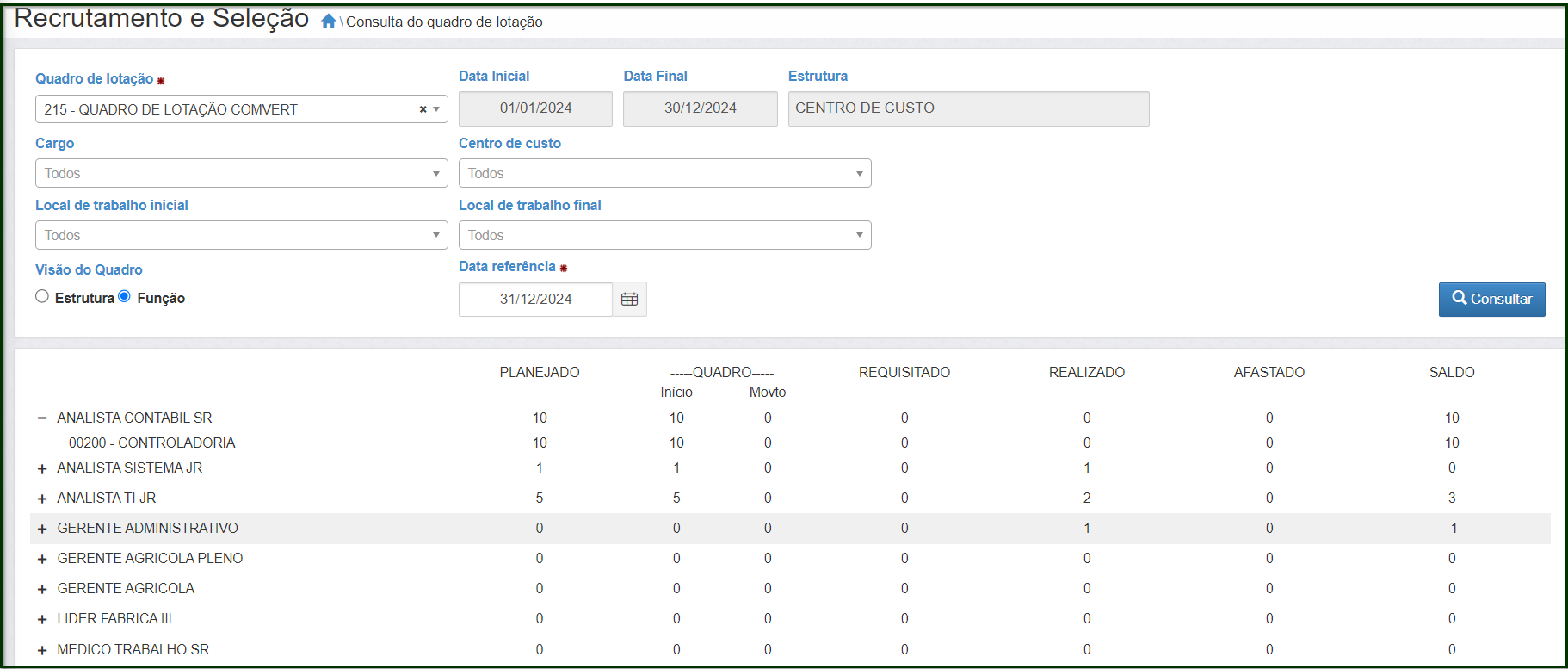1568x669 pixels.
Task: Open the Centro de custo dropdown
Action: (x=665, y=173)
